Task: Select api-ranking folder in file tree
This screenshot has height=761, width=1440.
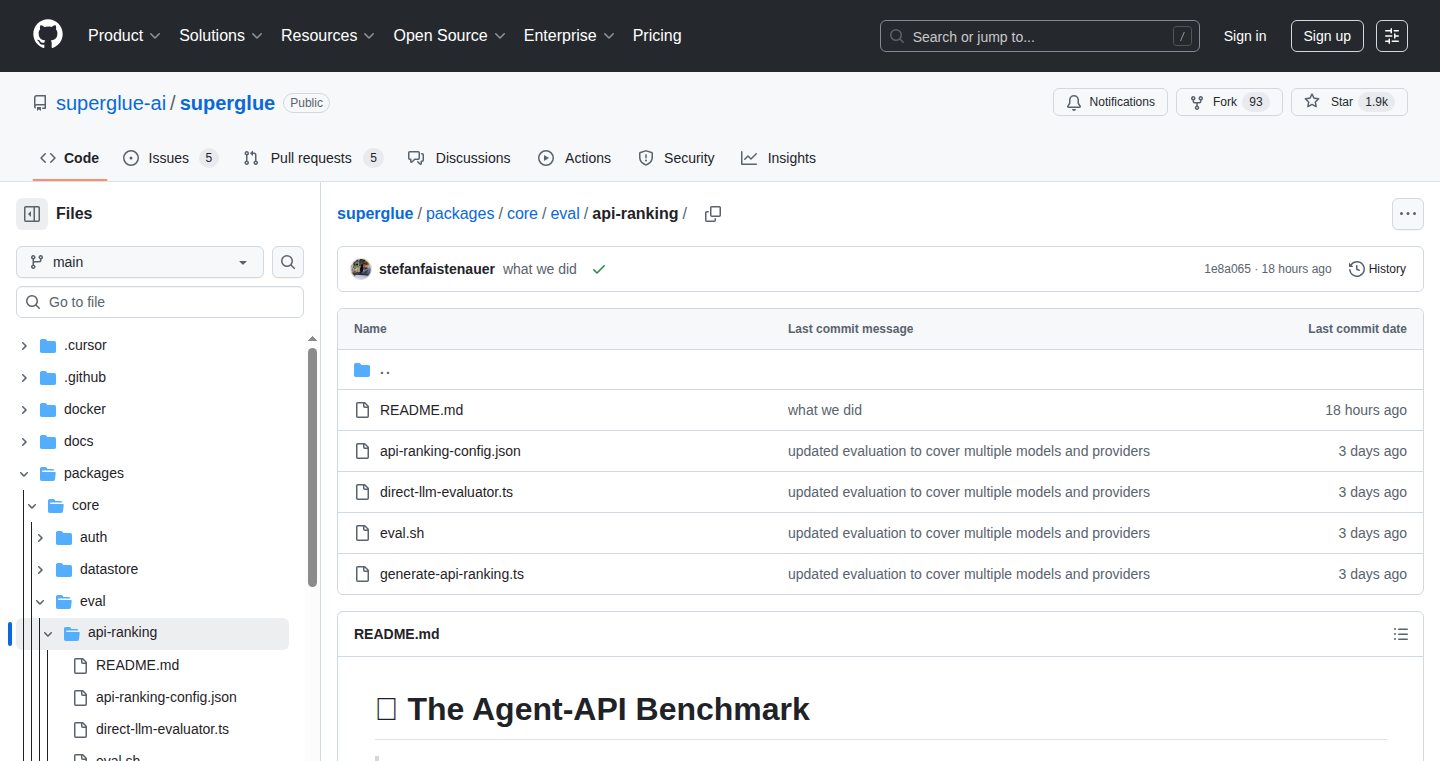Action: tap(152, 633)
